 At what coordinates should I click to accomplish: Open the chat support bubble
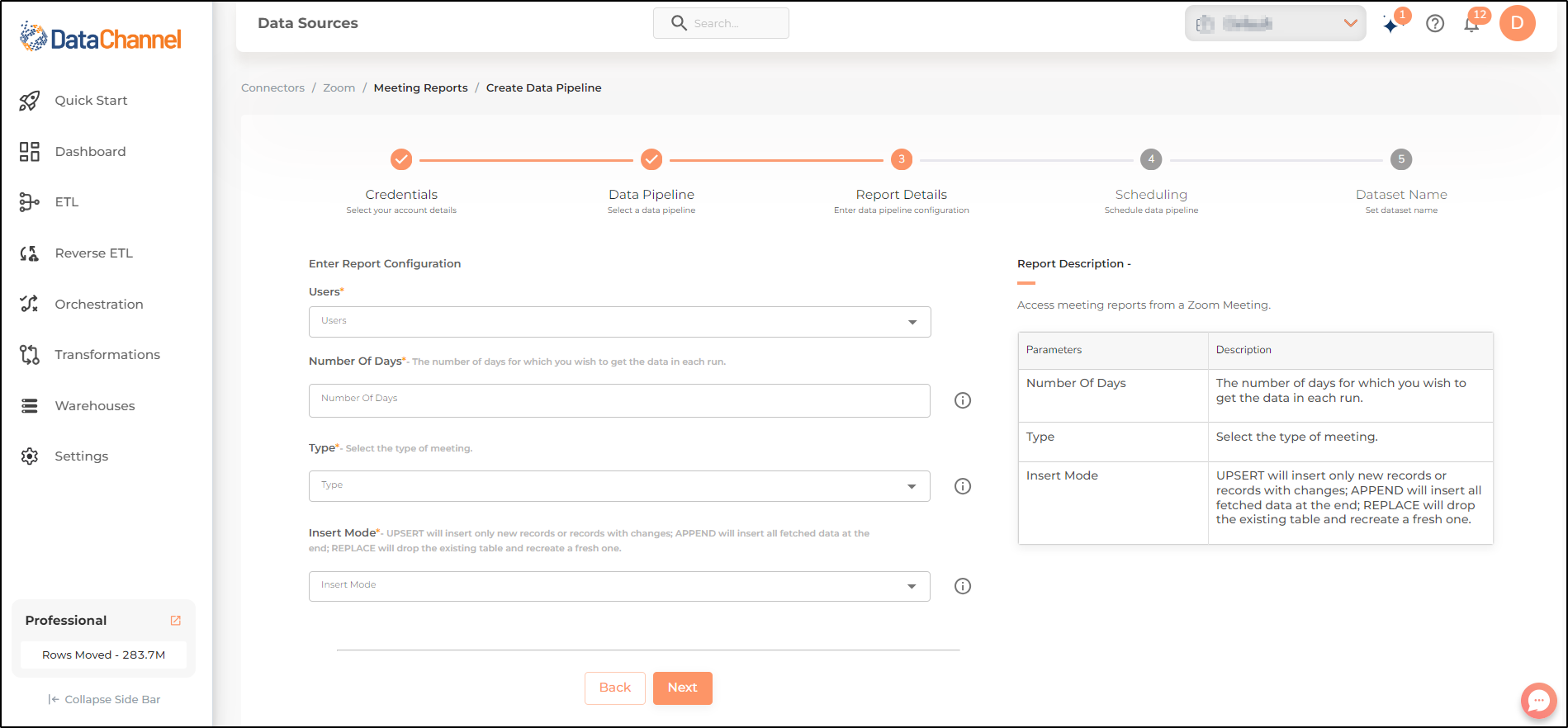coord(1539,701)
